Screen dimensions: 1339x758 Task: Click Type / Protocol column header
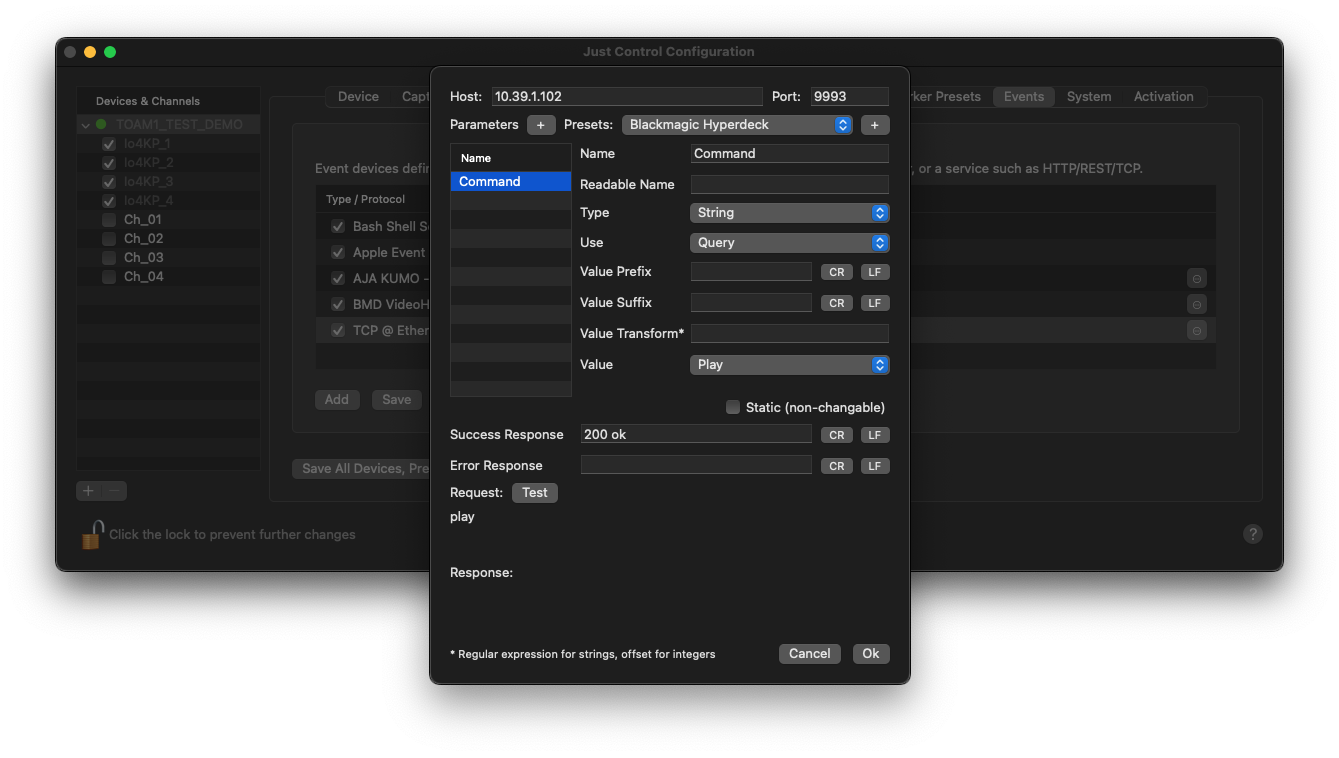tap(365, 199)
